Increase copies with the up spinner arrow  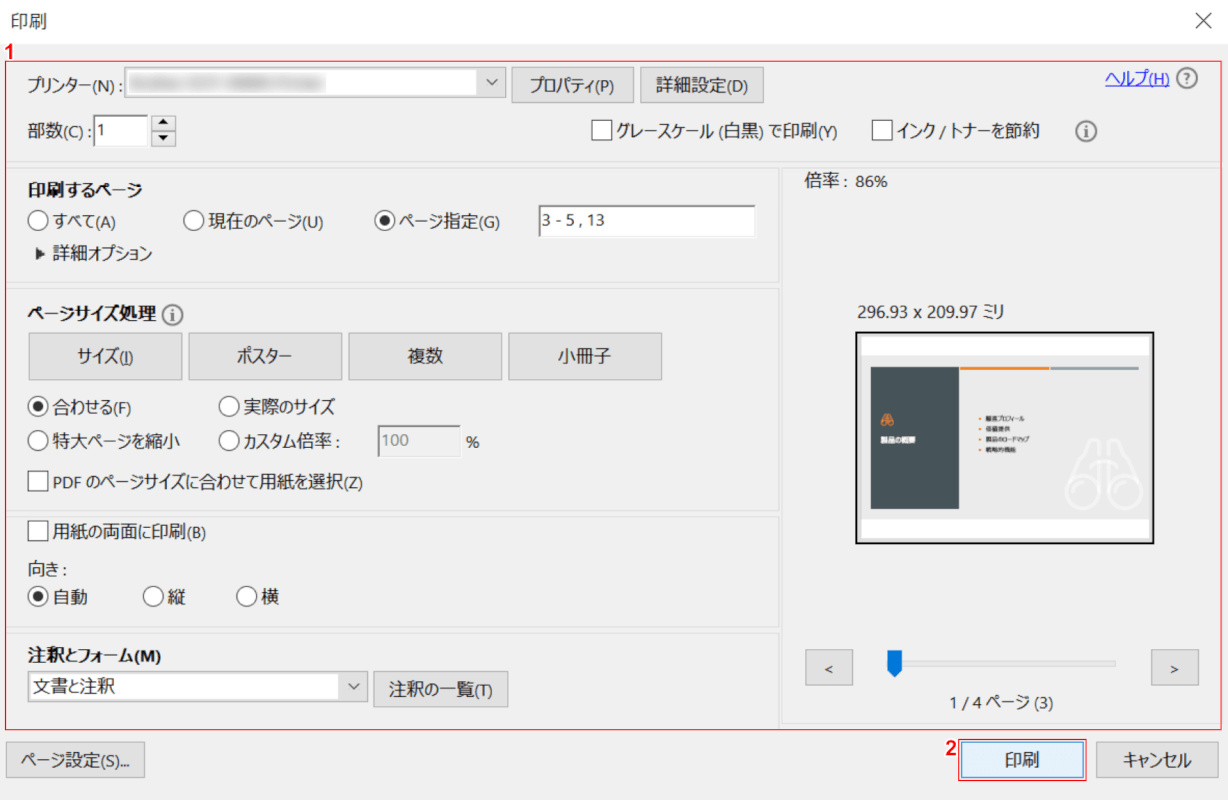(164, 123)
